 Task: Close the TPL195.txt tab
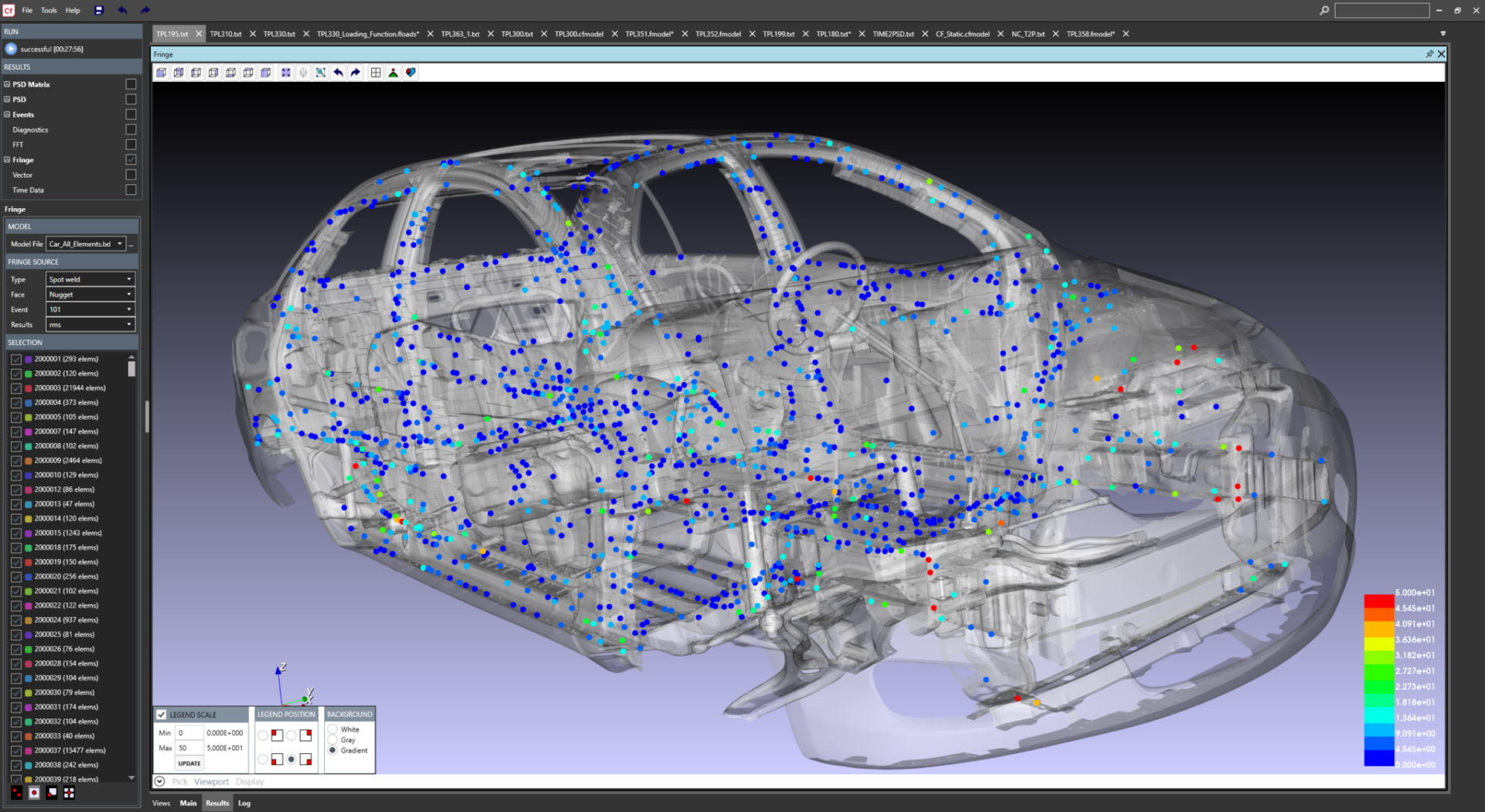[199, 34]
